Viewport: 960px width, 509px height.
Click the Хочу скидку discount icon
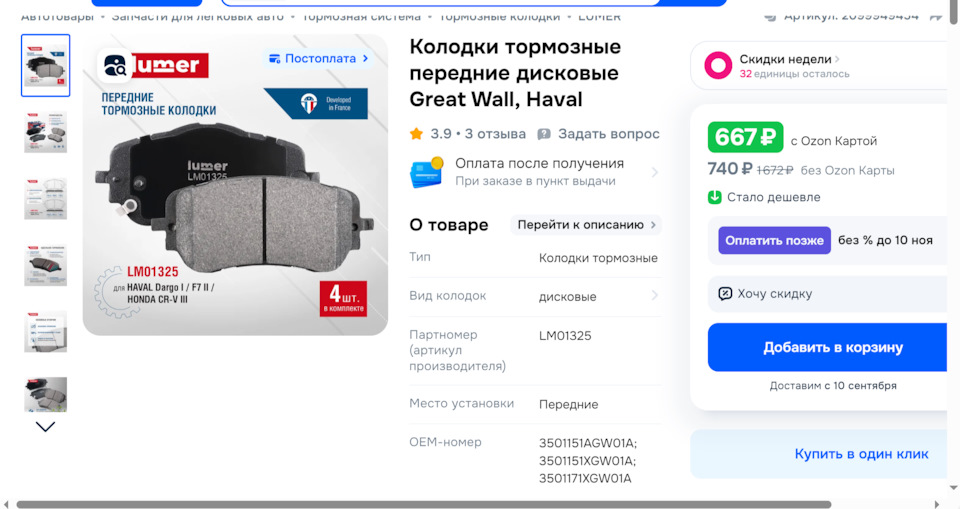point(725,294)
